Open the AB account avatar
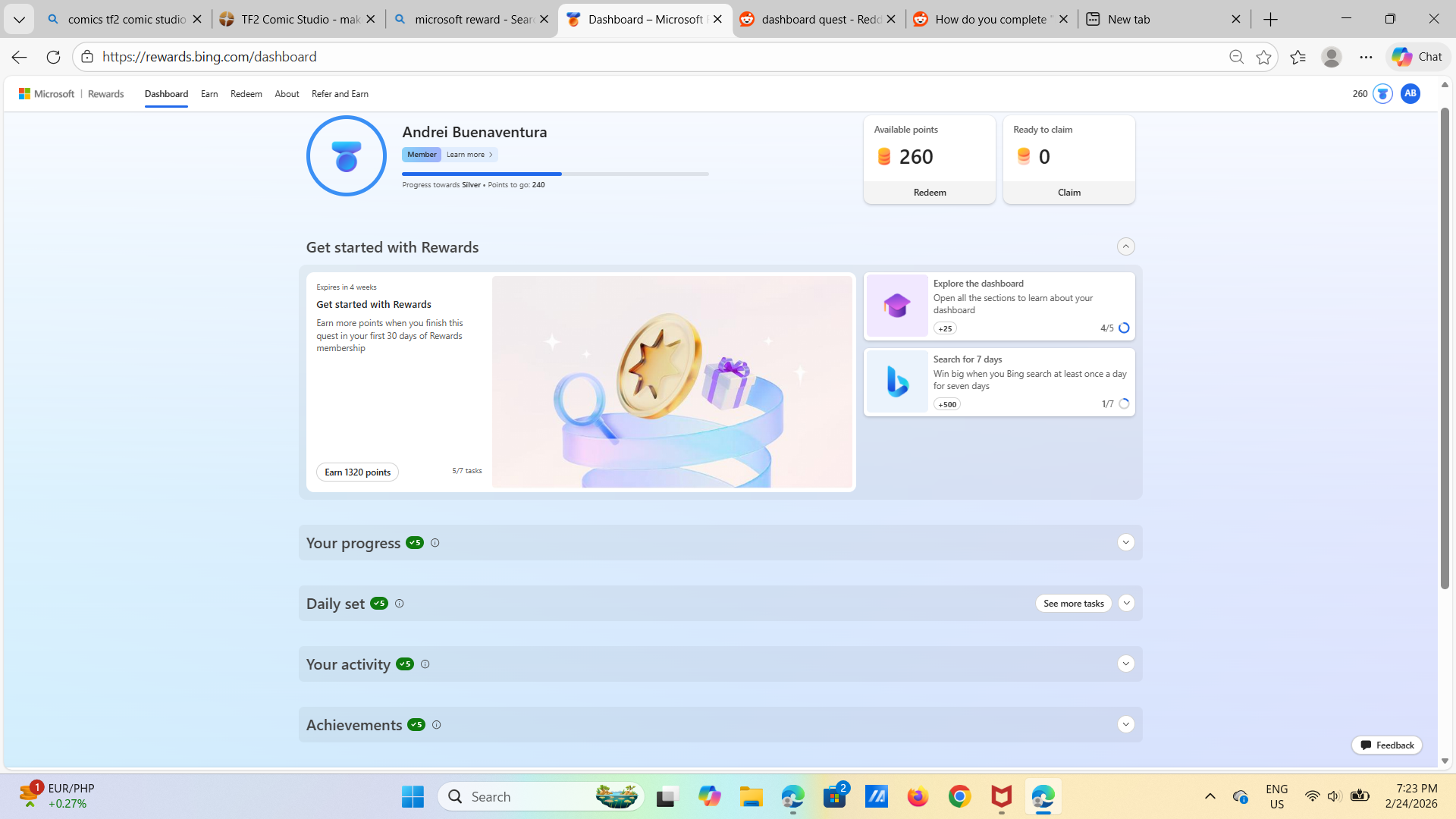The height and width of the screenshot is (819, 1456). [x=1410, y=94]
